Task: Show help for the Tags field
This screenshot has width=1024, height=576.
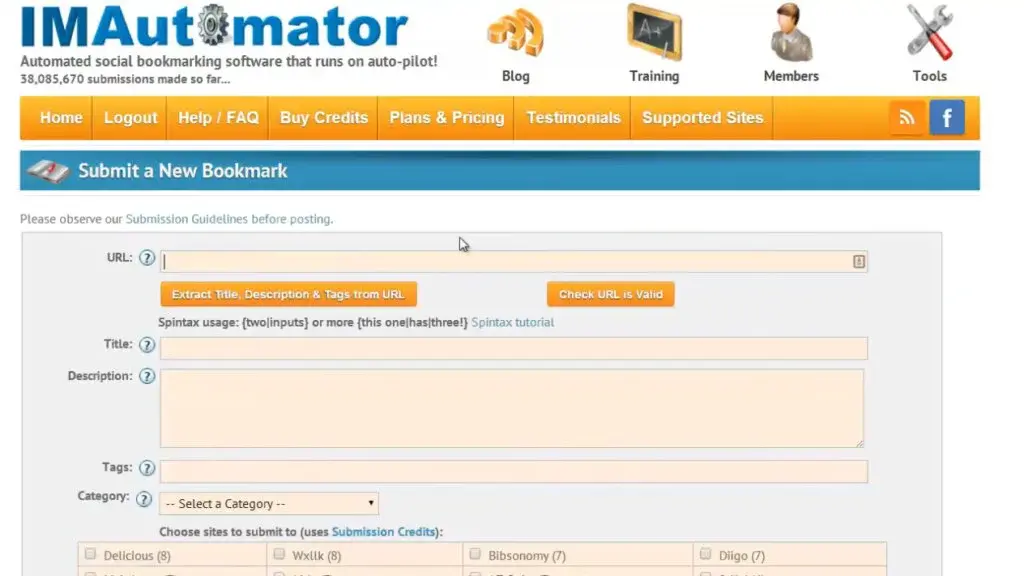Action: coord(147,468)
